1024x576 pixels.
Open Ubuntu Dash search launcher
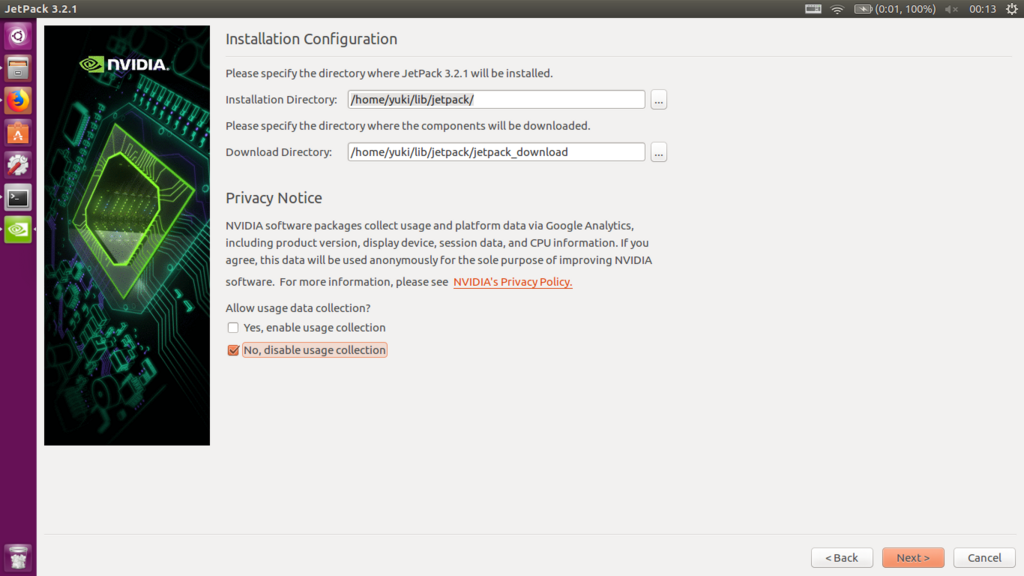pyautogui.click(x=18, y=36)
